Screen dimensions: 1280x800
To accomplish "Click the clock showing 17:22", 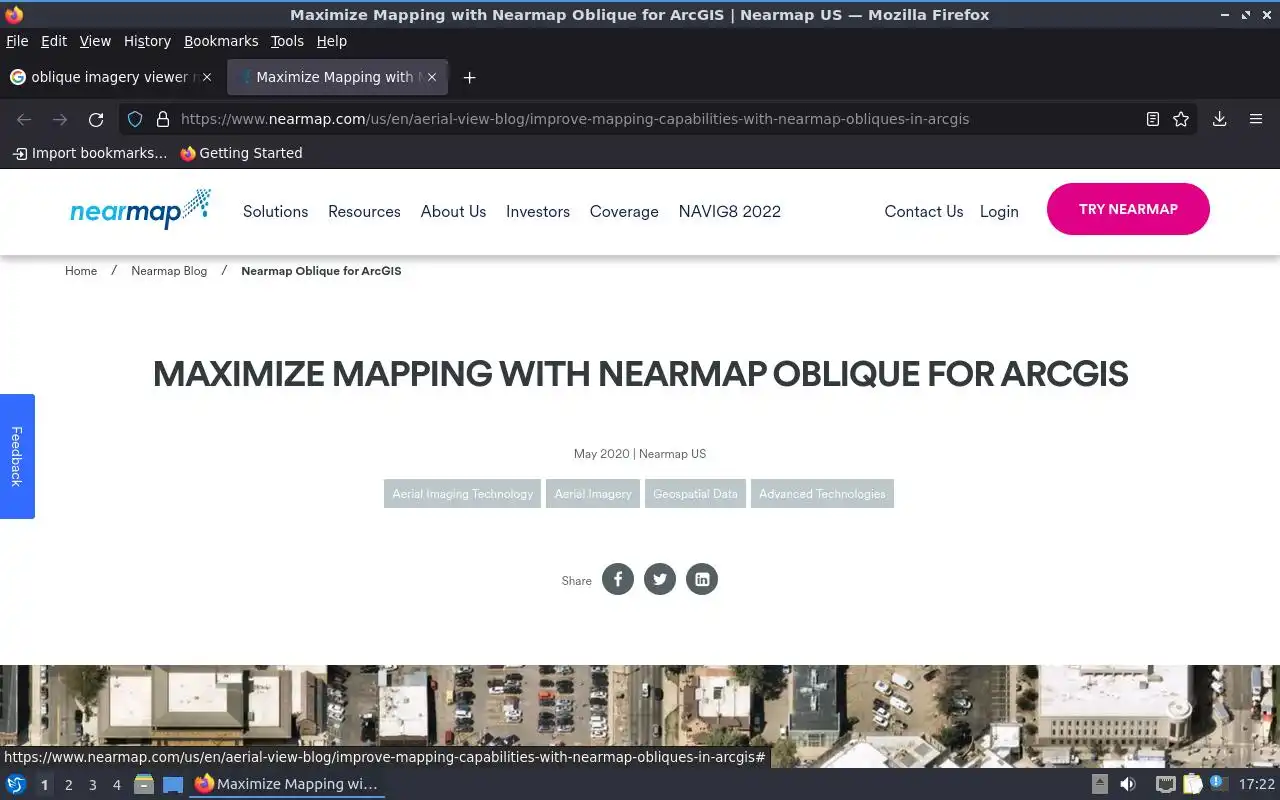I will (1257, 785).
